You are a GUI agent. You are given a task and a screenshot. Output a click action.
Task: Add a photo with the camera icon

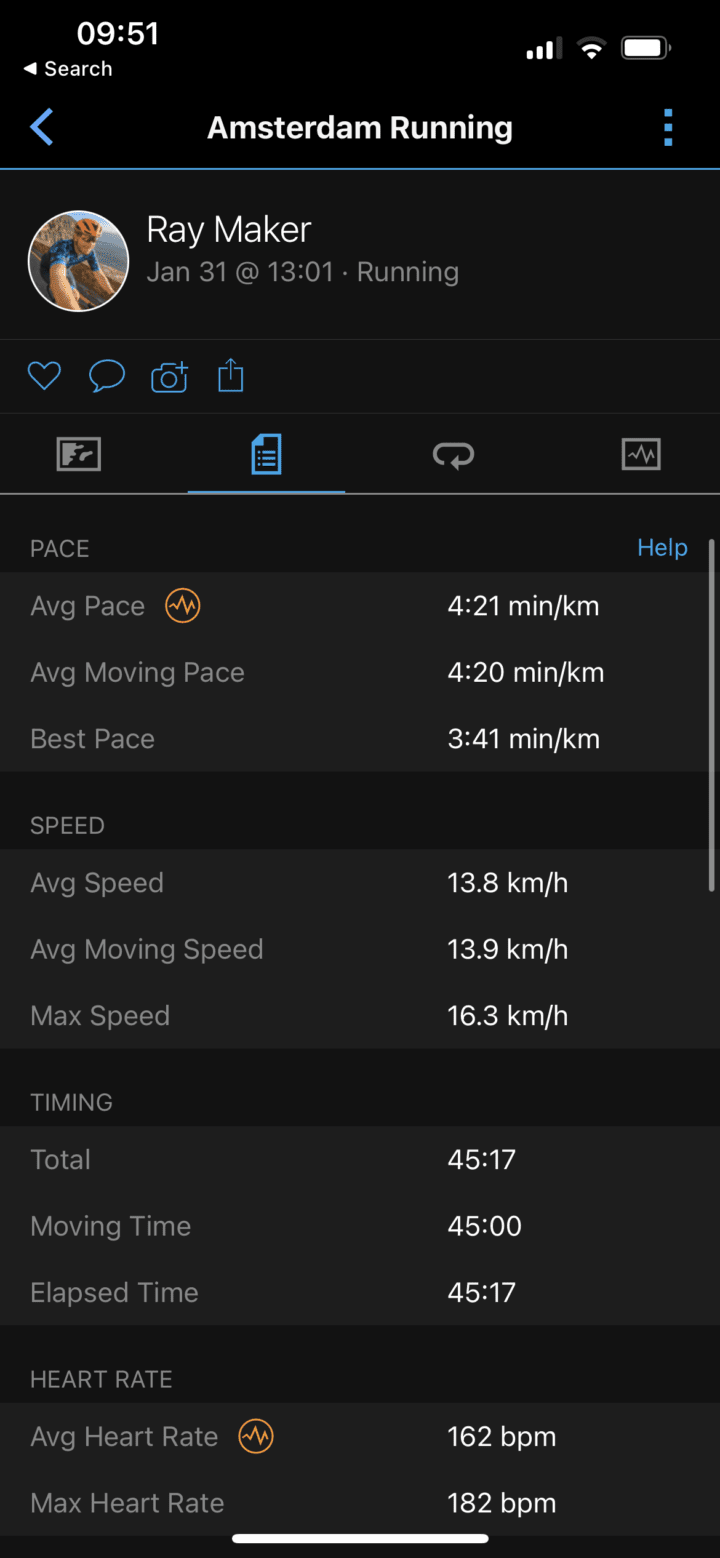pos(169,377)
